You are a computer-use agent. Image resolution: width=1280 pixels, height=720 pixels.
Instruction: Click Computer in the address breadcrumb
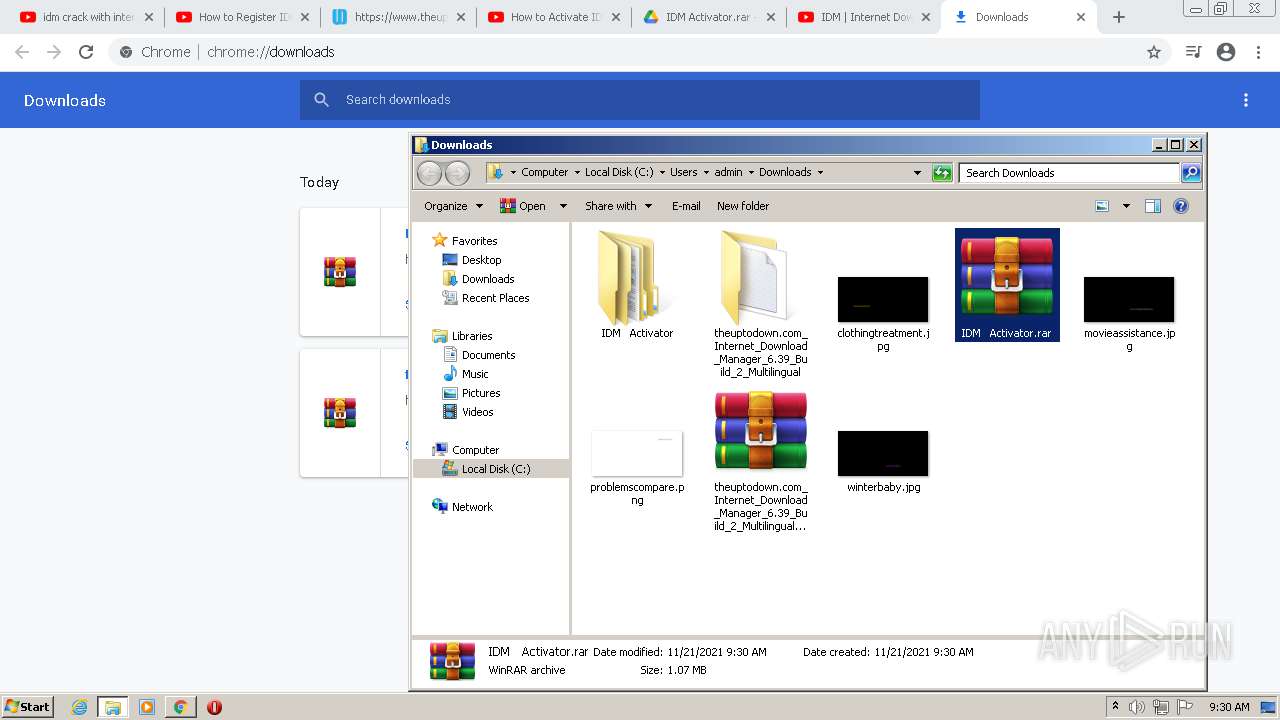point(544,172)
